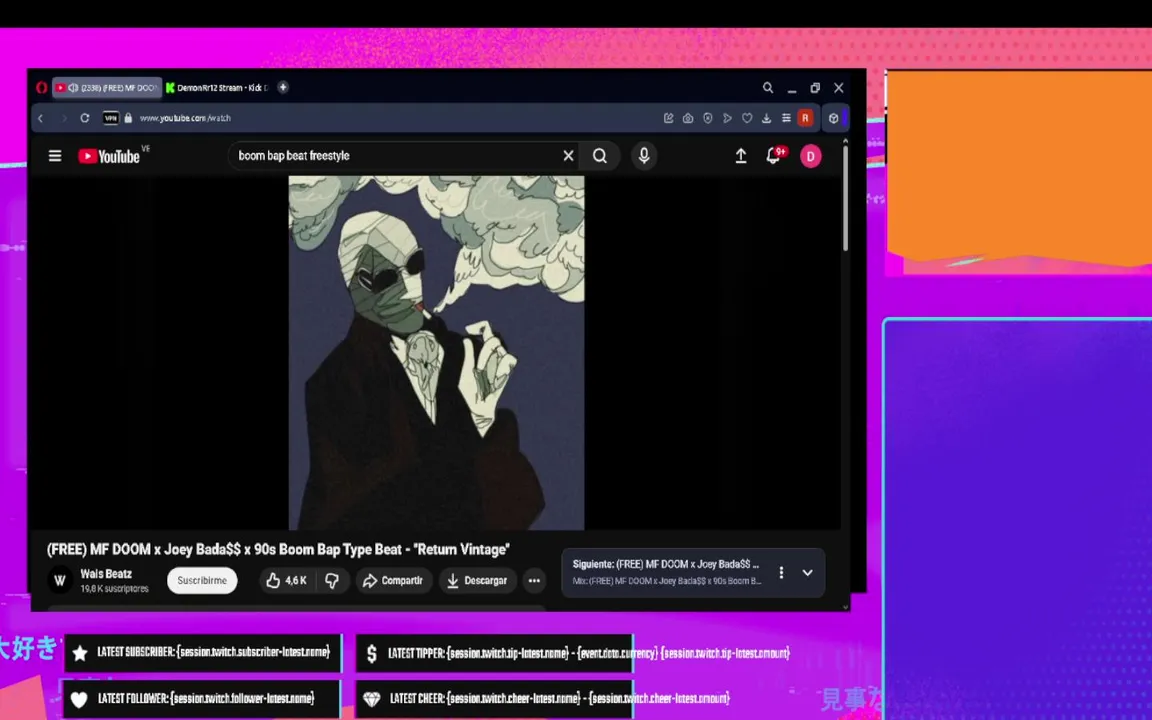Viewport: 1152px width, 720px height.
Task: Open the Wais Beatz channel name link
Action: click(106, 574)
